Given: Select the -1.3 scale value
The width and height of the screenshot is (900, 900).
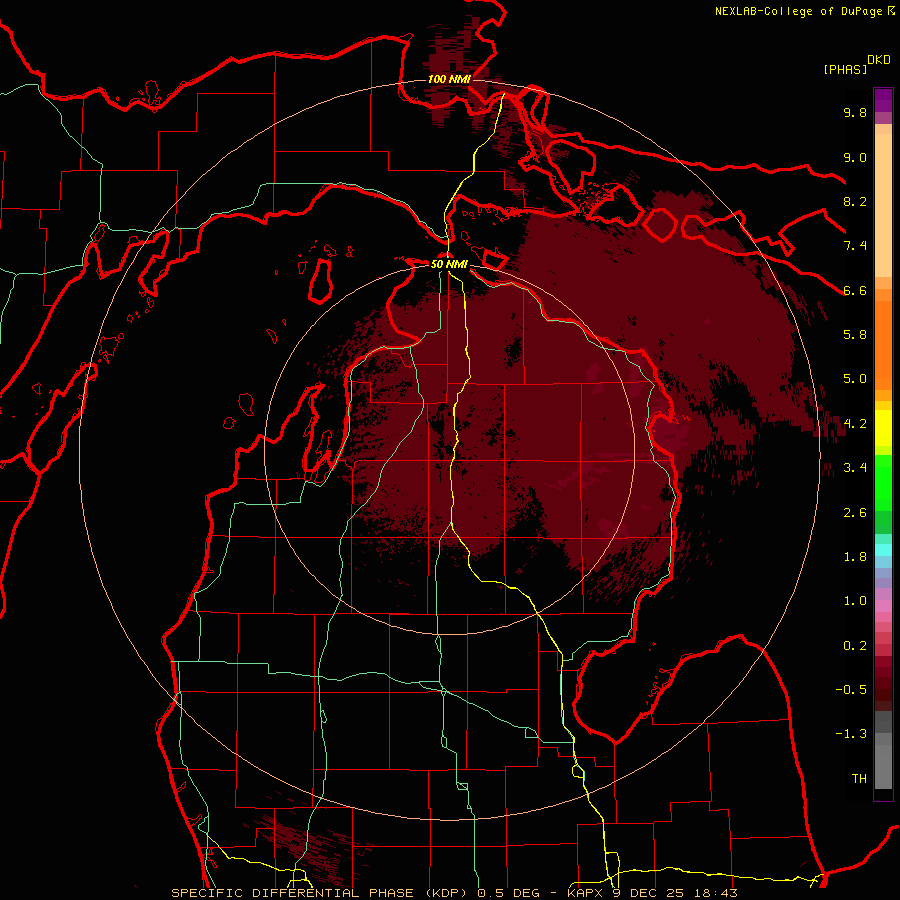Looking at the screenshot, I should pos(851,734).
